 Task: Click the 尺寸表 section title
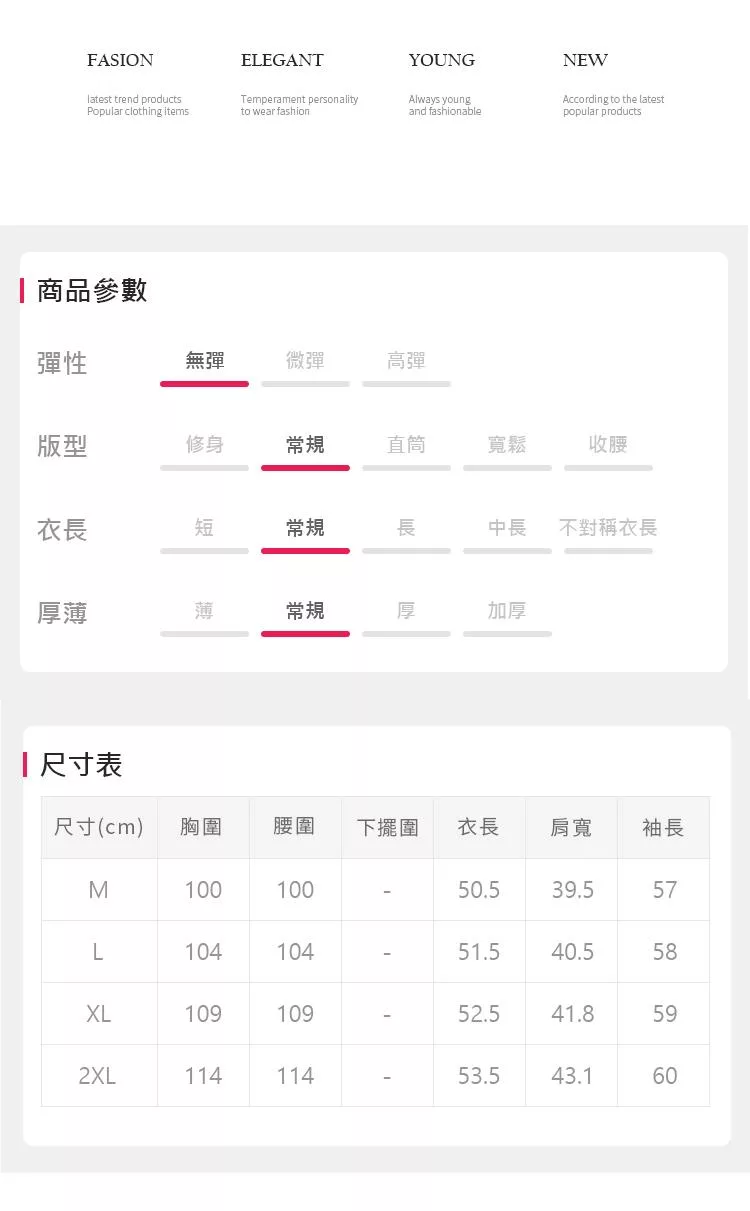(x=81, y=766)
